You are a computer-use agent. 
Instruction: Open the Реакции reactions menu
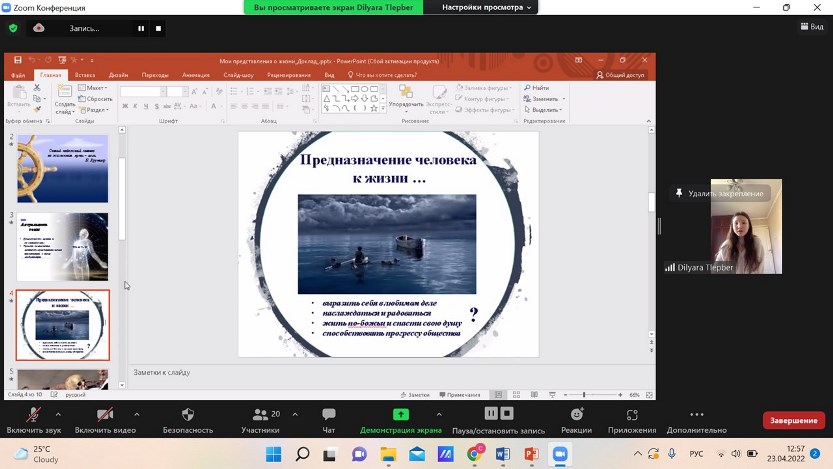[x=577, y=420]
